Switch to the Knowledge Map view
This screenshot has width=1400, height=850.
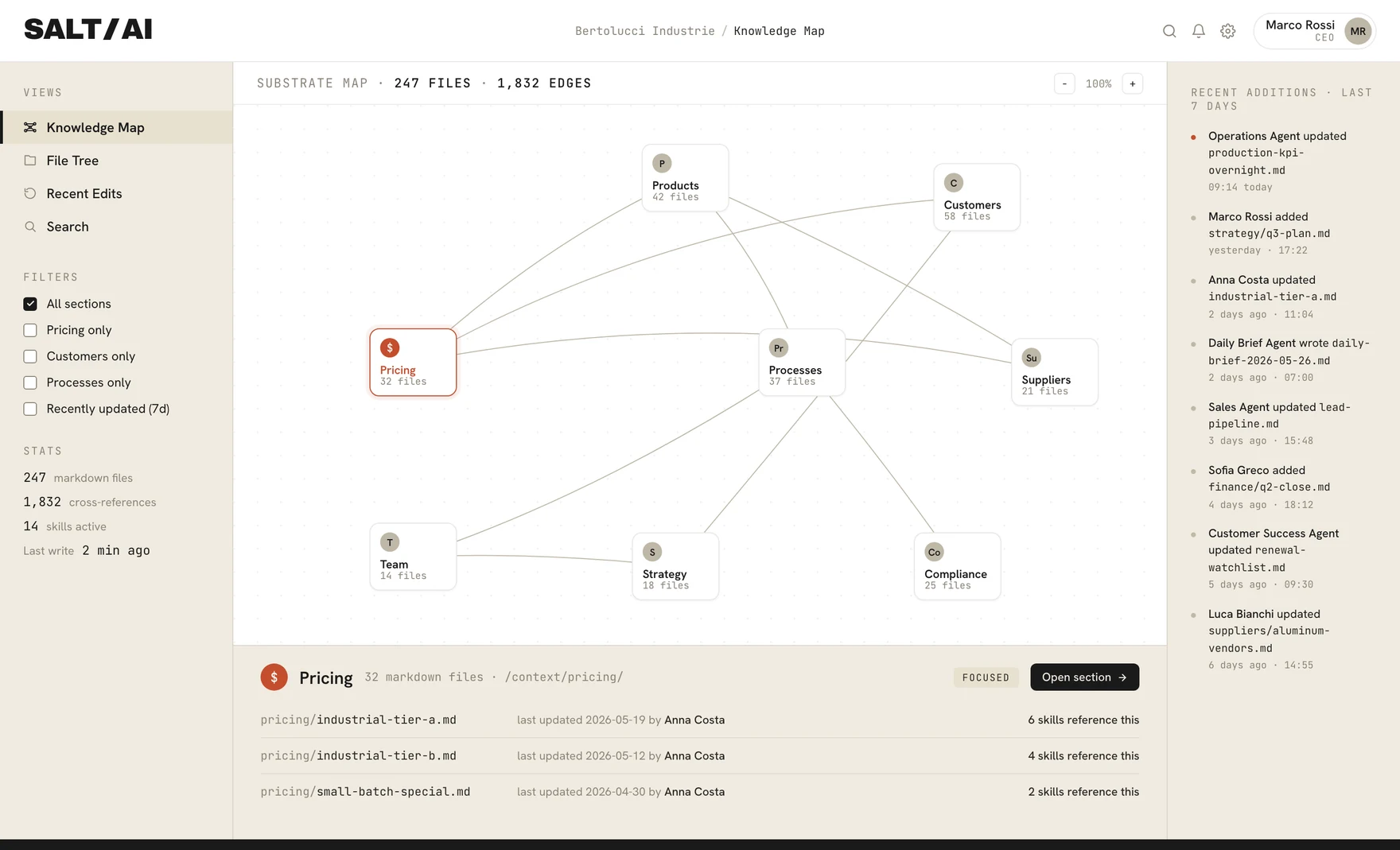tap(117, 127)
